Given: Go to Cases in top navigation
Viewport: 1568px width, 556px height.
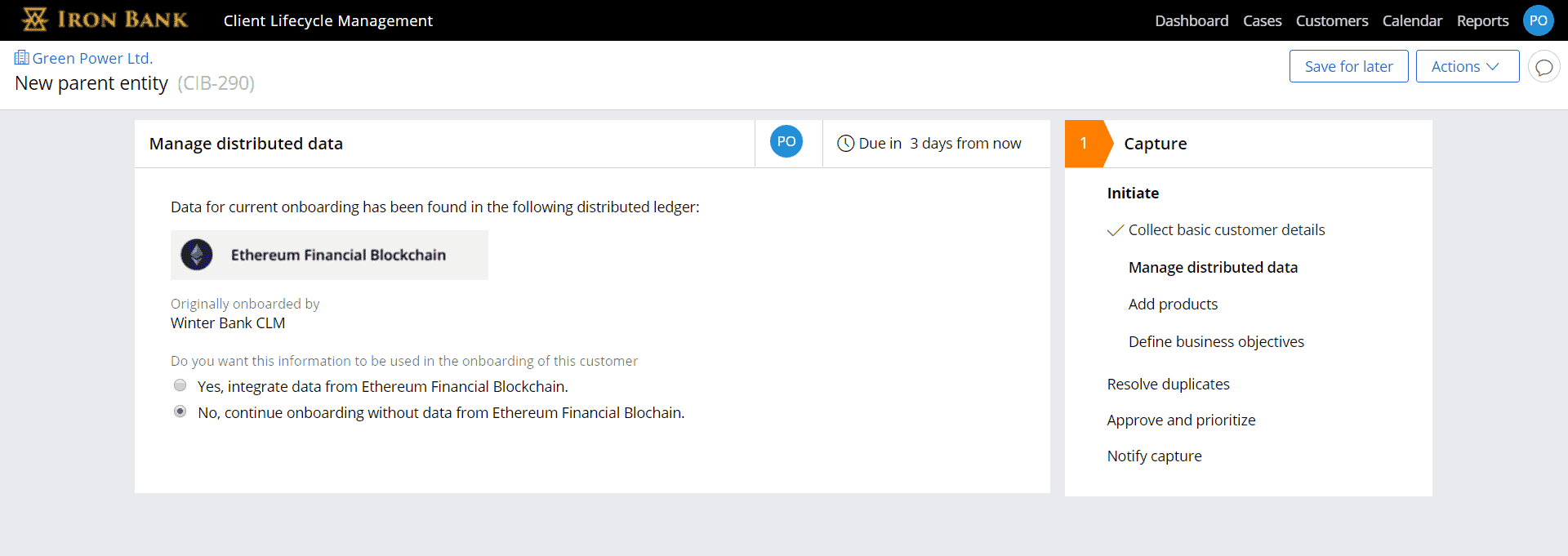Looking at the screenshot, I should [x=1262, y=20].
